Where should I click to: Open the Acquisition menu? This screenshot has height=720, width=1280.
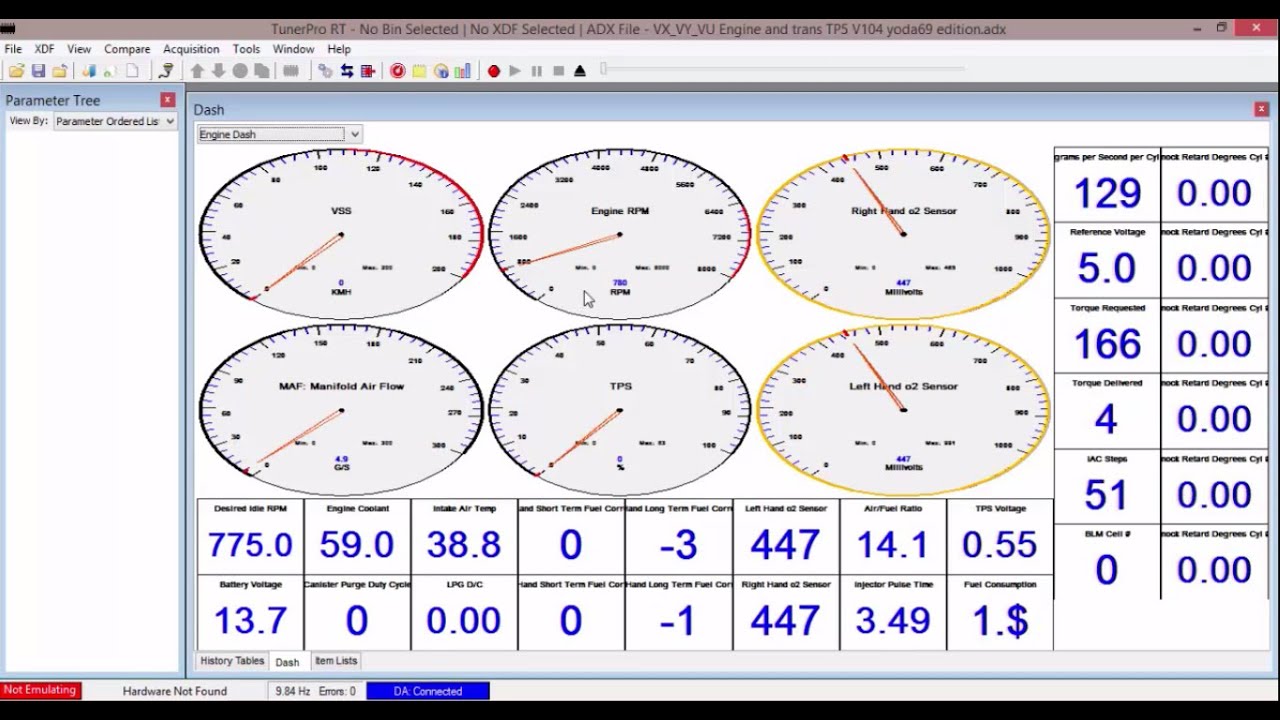click(191, 49)
